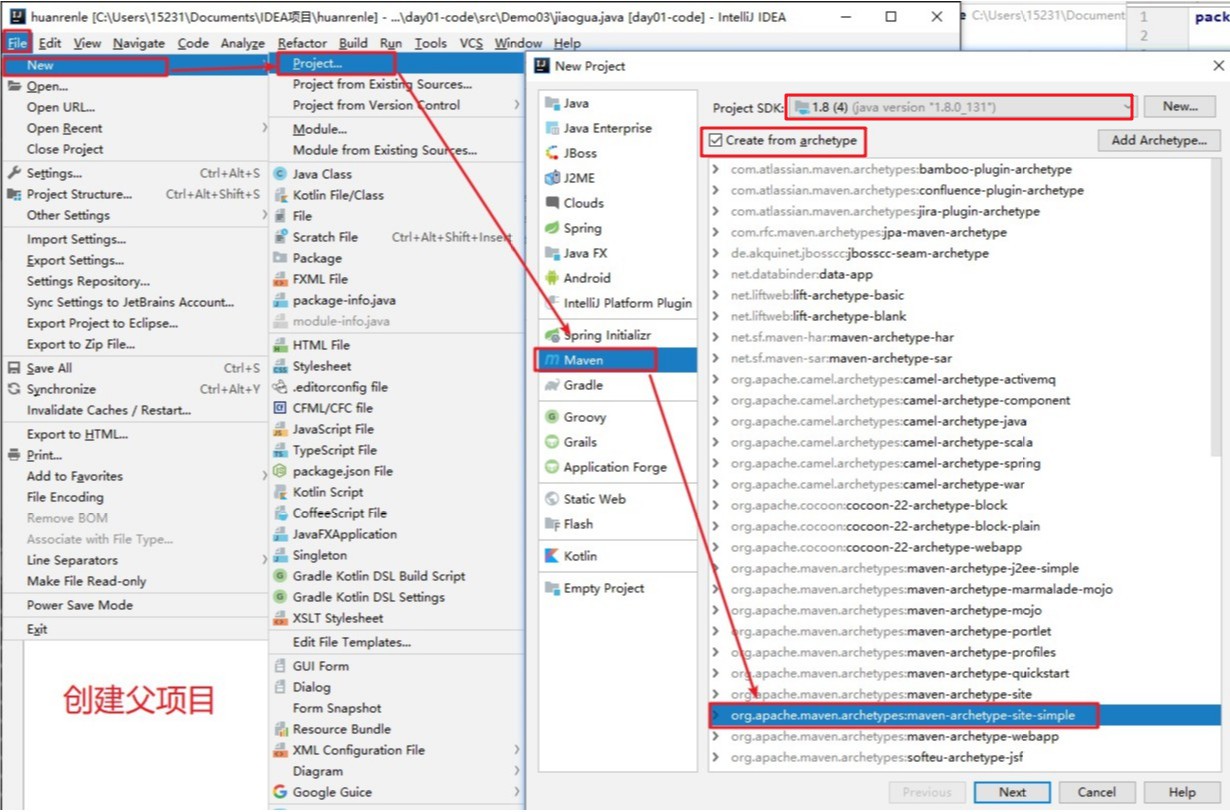Choose Power Save Mode in File menu
This screenshot has height=812, width=1230.
tap(136, 605)
